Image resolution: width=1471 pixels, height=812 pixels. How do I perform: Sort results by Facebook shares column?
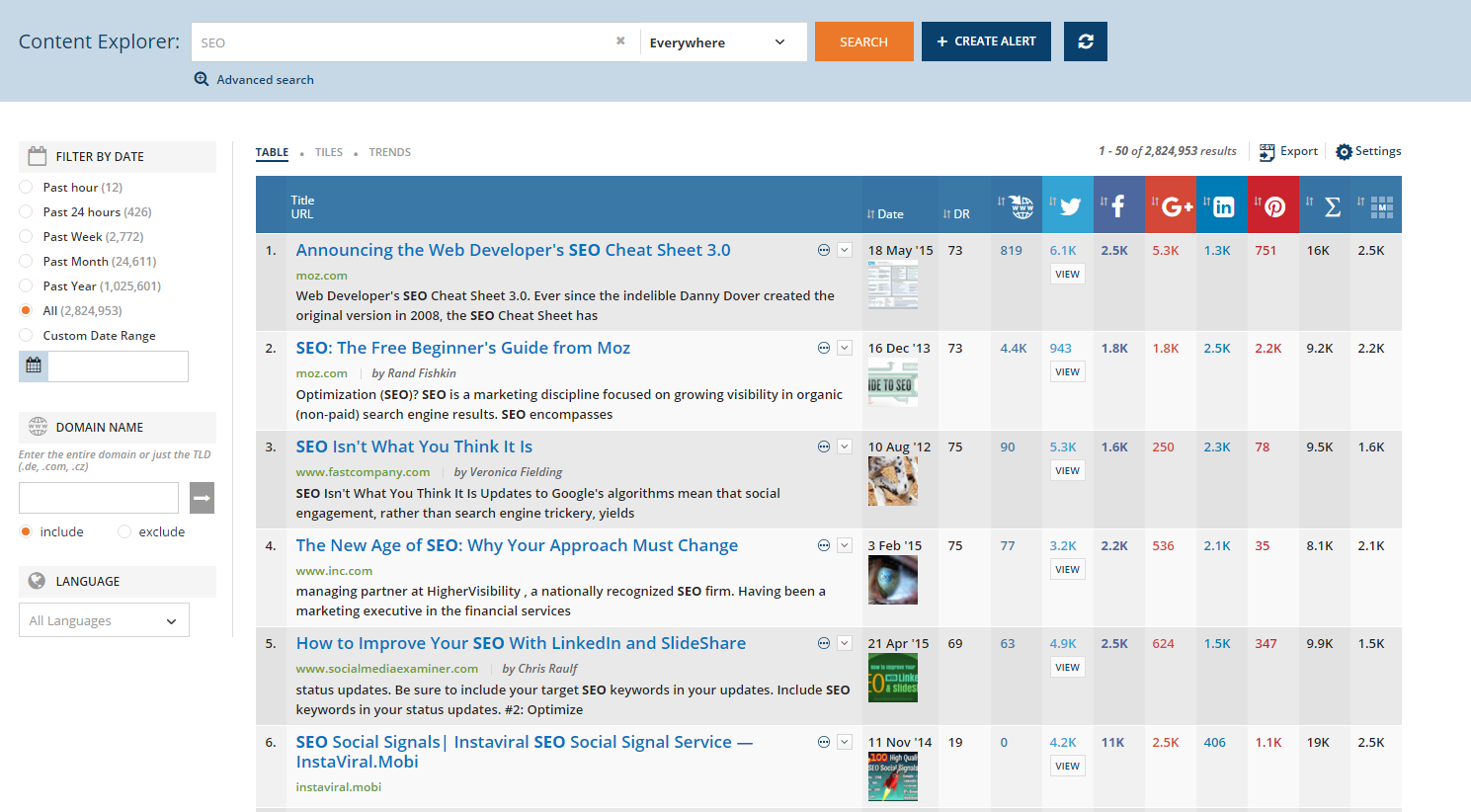[1118, 205]
